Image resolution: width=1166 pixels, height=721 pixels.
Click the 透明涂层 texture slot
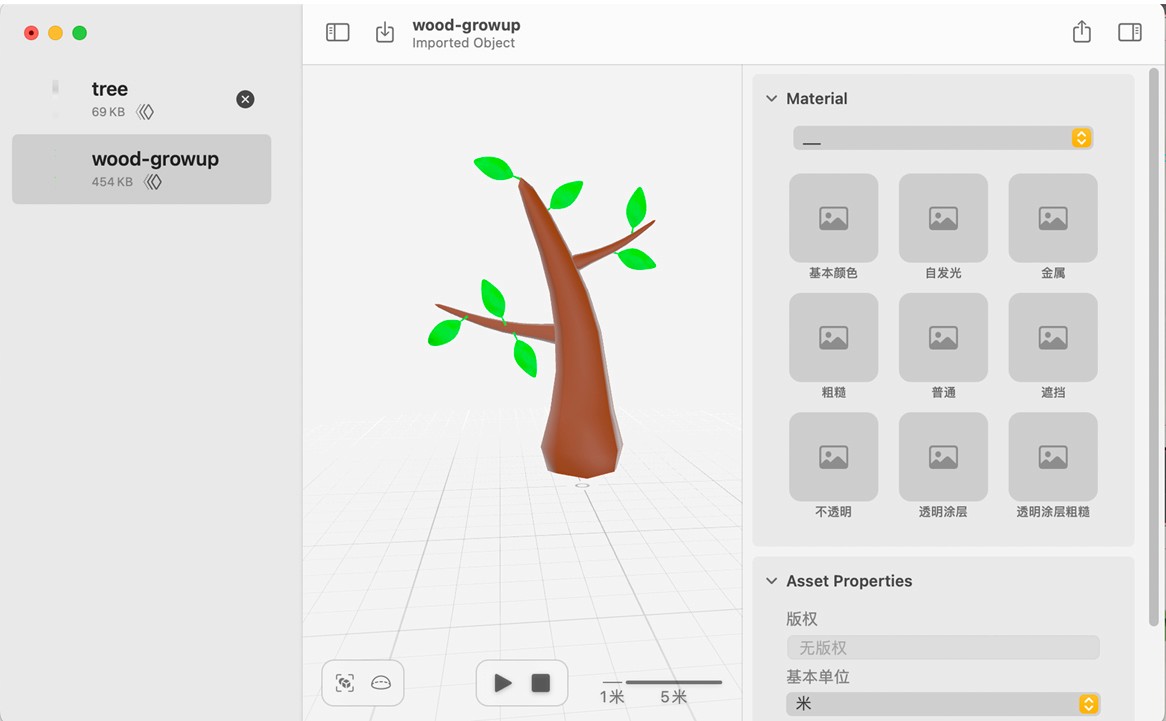[x=943, y=457]
